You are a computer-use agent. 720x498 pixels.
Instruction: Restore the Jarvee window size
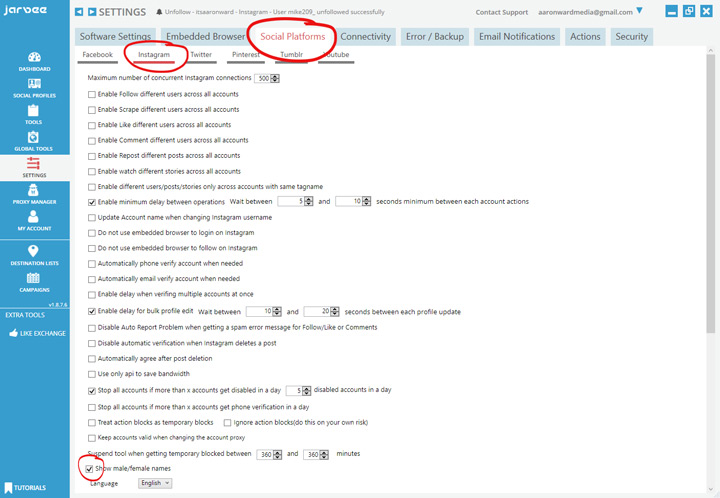pyautogui.click(x=689, y=11)
